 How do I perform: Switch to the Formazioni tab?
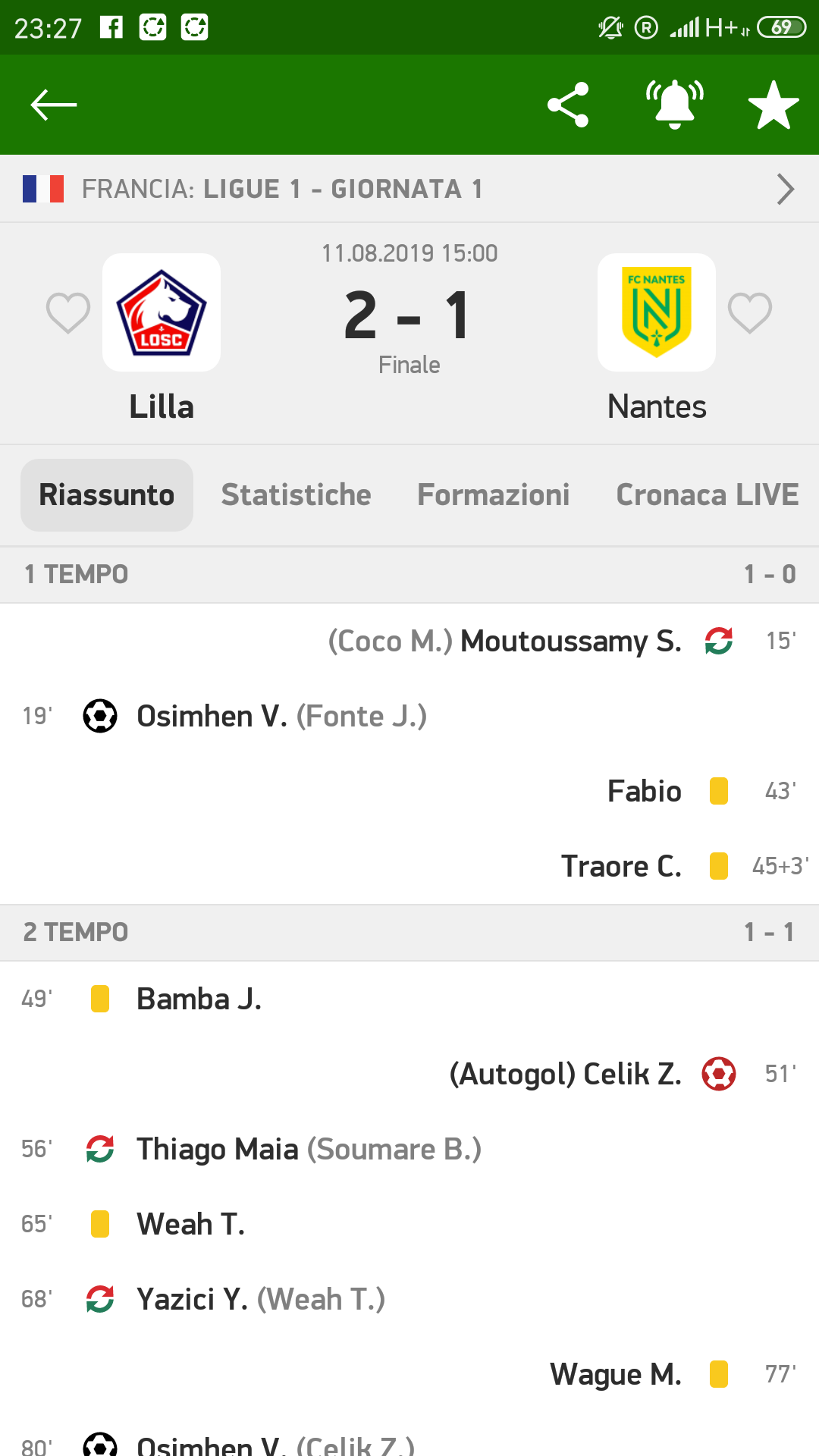pyautogui.click(x=493, y=494)
